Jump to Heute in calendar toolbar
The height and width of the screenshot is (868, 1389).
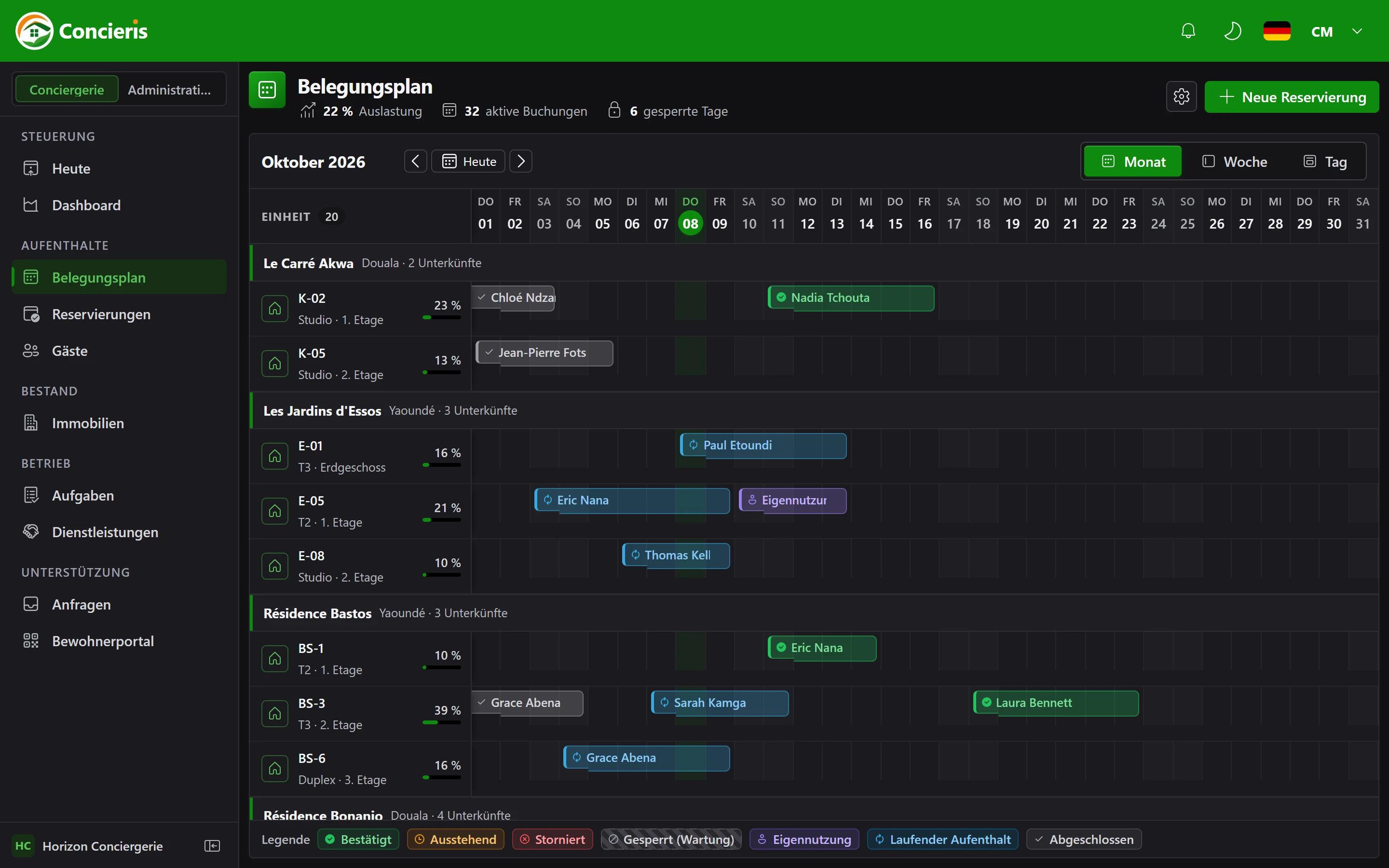pos(468,162)
